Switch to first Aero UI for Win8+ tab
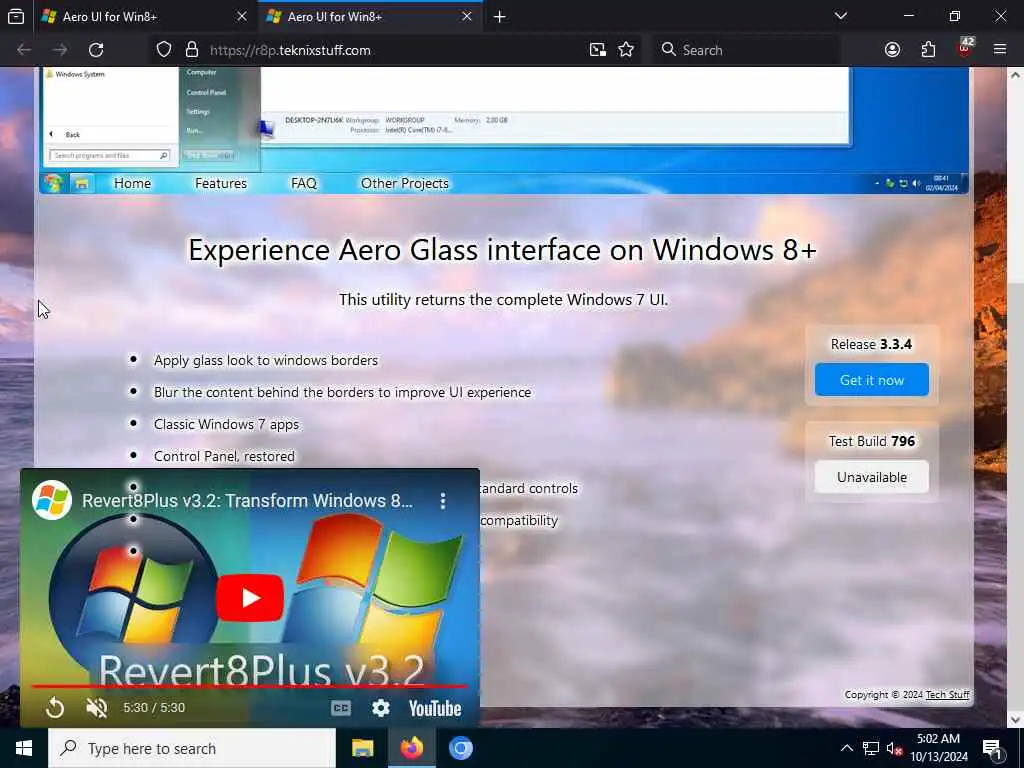Image resolution: width=1024 pixels, height=768 pixels. tap(145, 16)
